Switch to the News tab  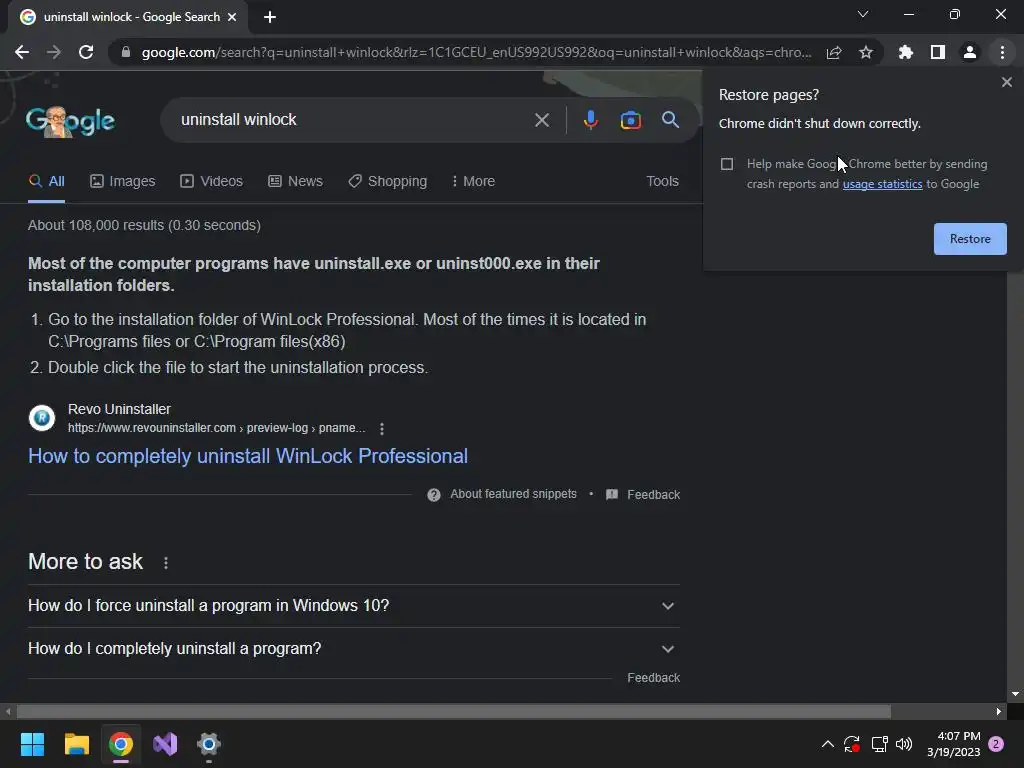(x=295, y=181)
